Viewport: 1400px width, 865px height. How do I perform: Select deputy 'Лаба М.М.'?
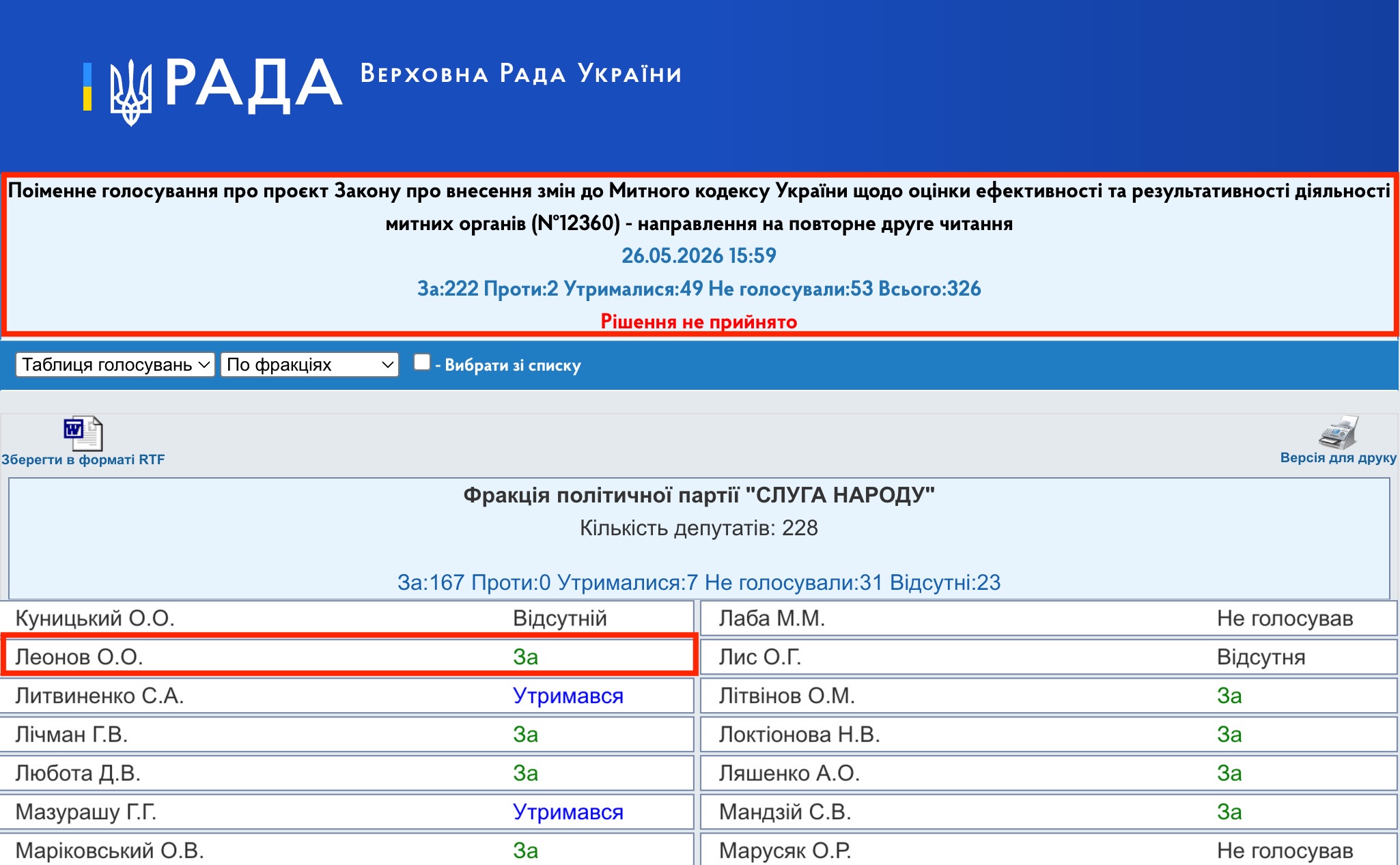(772, 618)
